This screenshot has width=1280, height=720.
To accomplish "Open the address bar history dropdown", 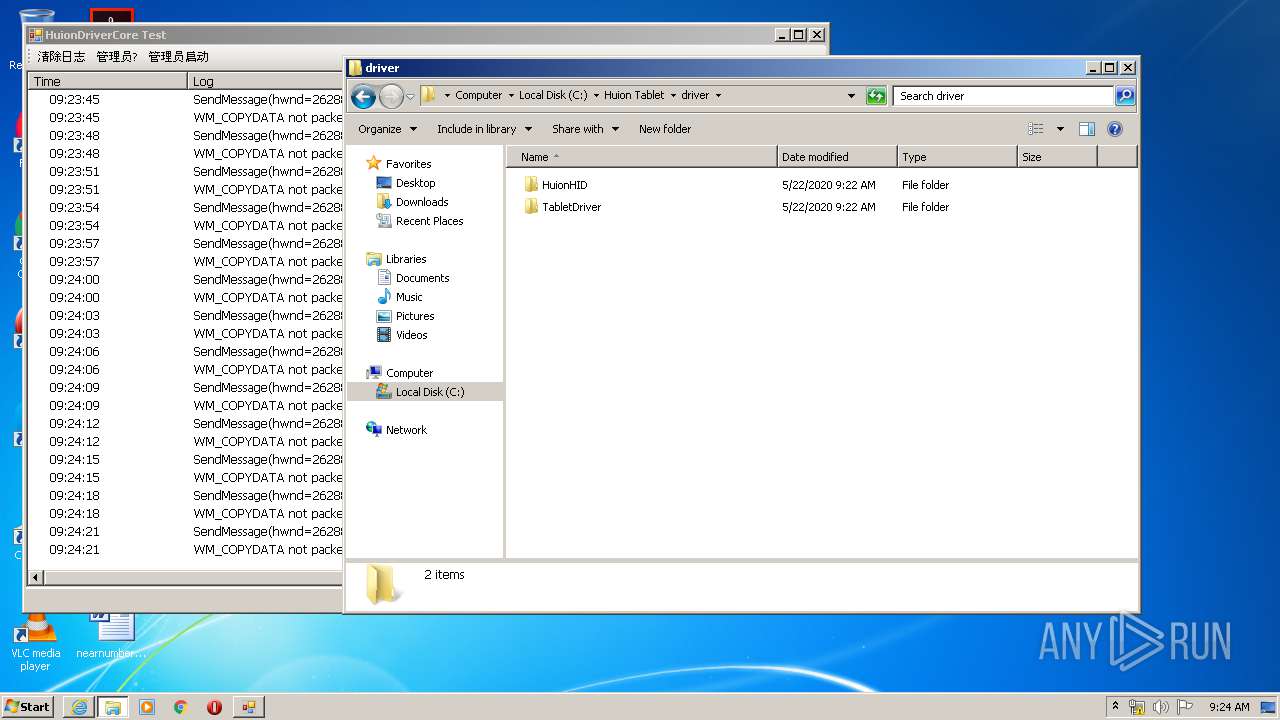I will 851,96.
